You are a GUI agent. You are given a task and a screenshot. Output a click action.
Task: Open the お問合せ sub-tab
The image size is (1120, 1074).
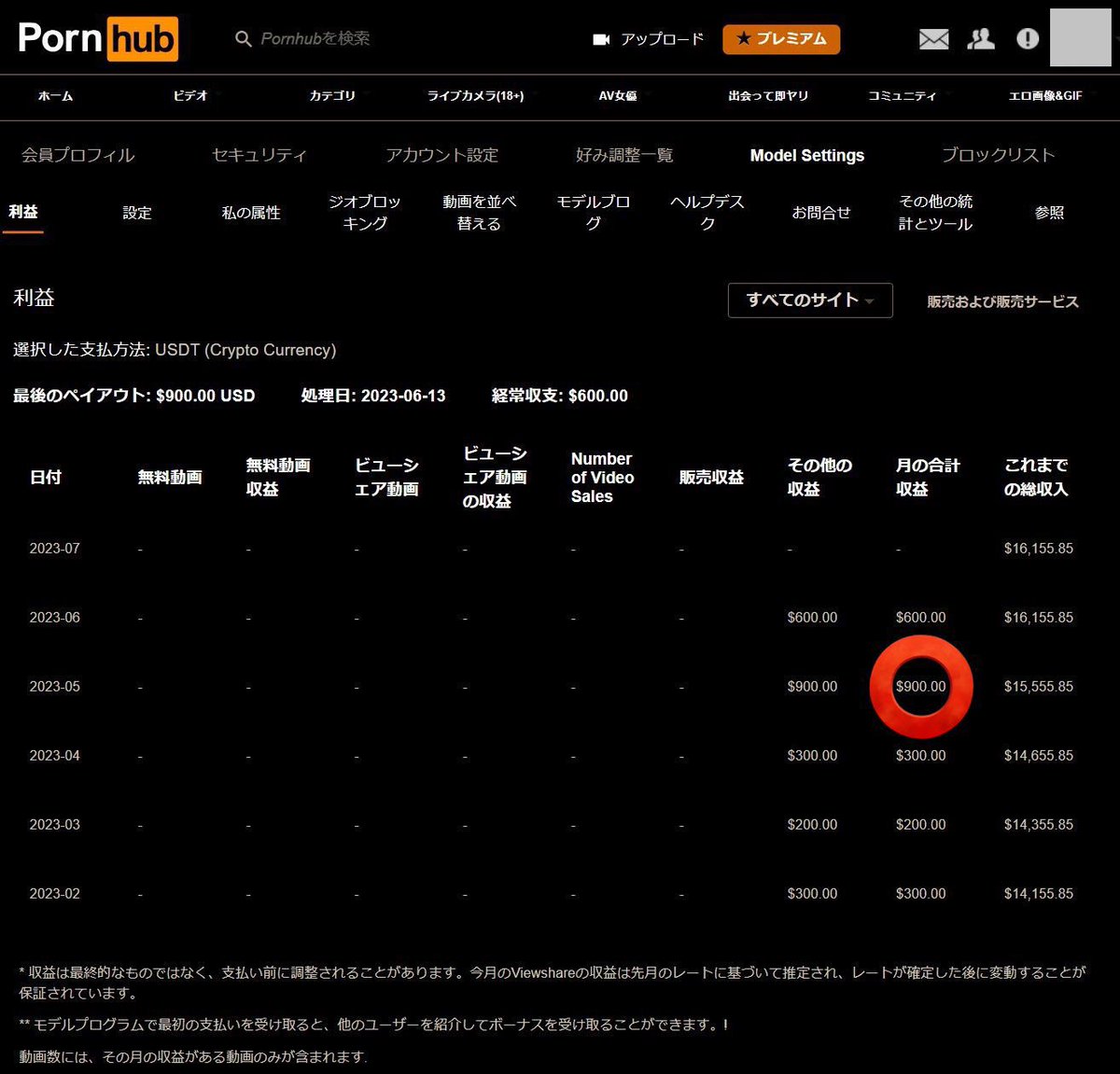click(821, 213)
